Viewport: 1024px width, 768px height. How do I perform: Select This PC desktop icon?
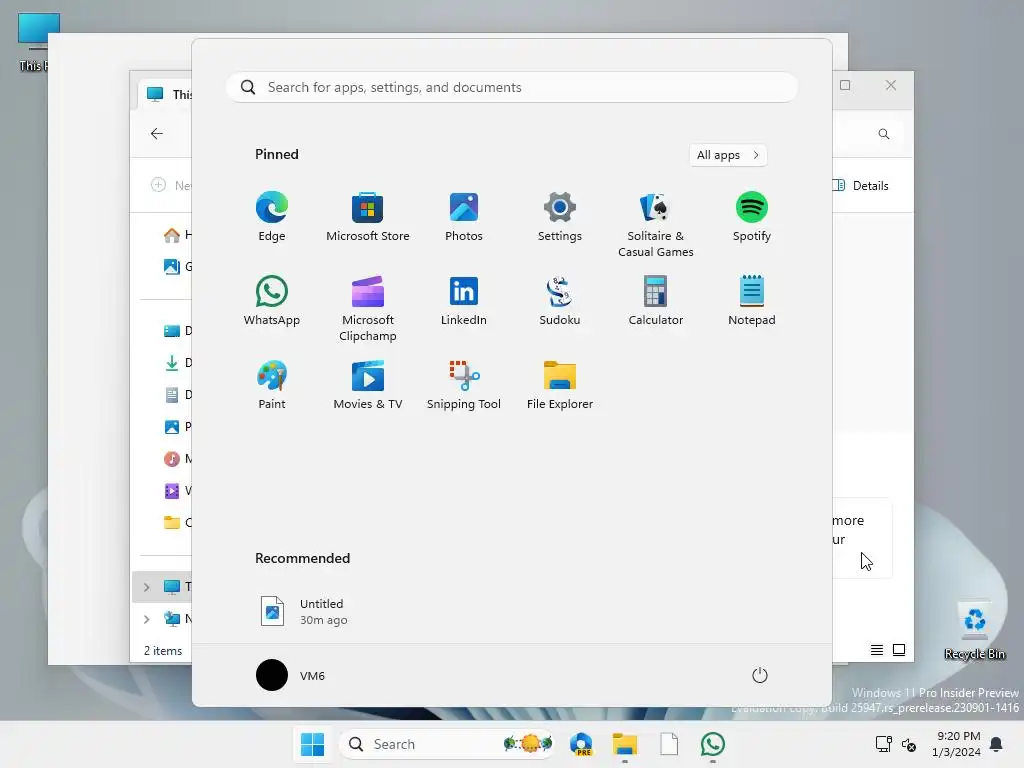click(31, 42)
